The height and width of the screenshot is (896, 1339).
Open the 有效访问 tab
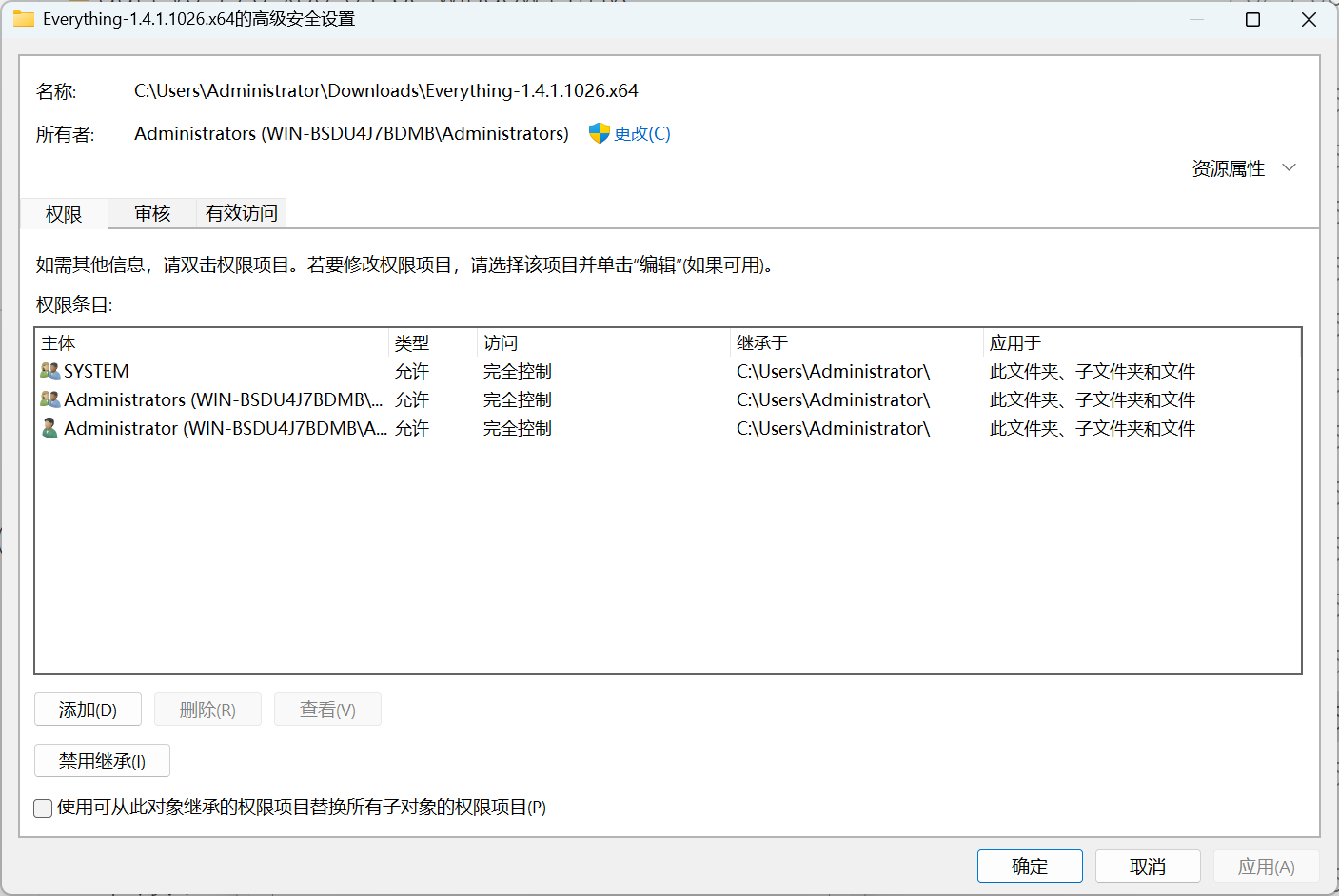coord(242,213)
